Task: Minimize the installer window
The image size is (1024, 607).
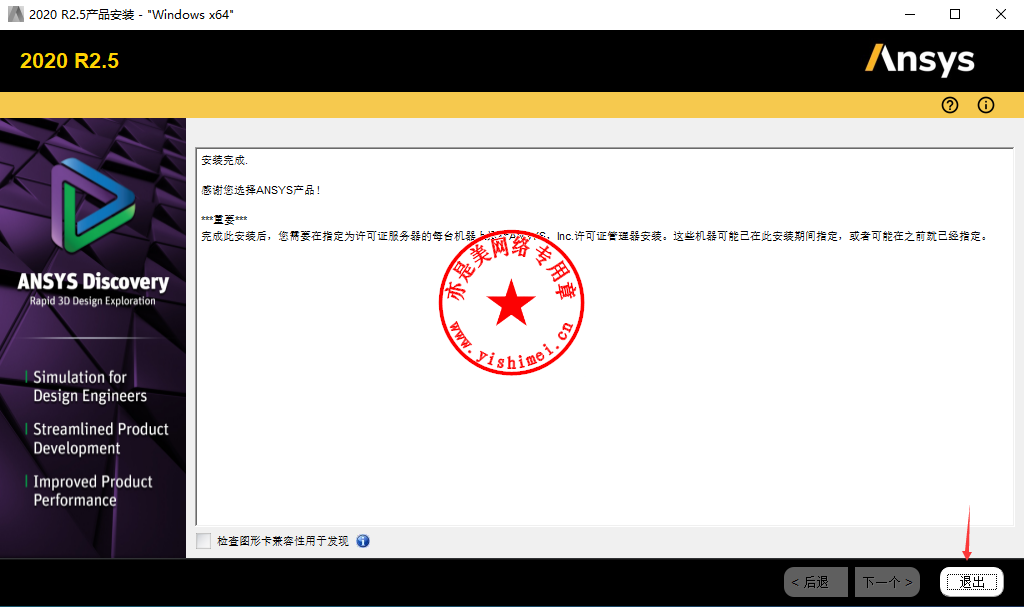Action: (910, 14)
